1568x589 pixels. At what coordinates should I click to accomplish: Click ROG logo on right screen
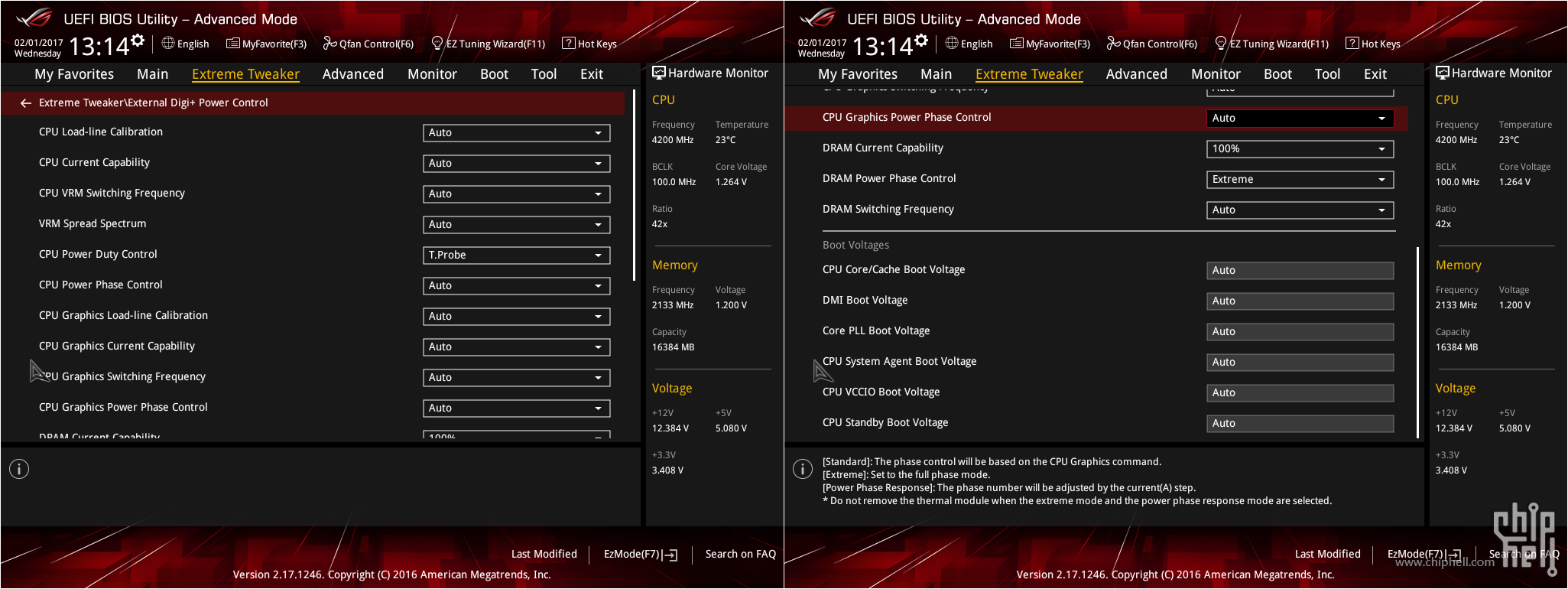pyautogui.click(x=818, y=17)
